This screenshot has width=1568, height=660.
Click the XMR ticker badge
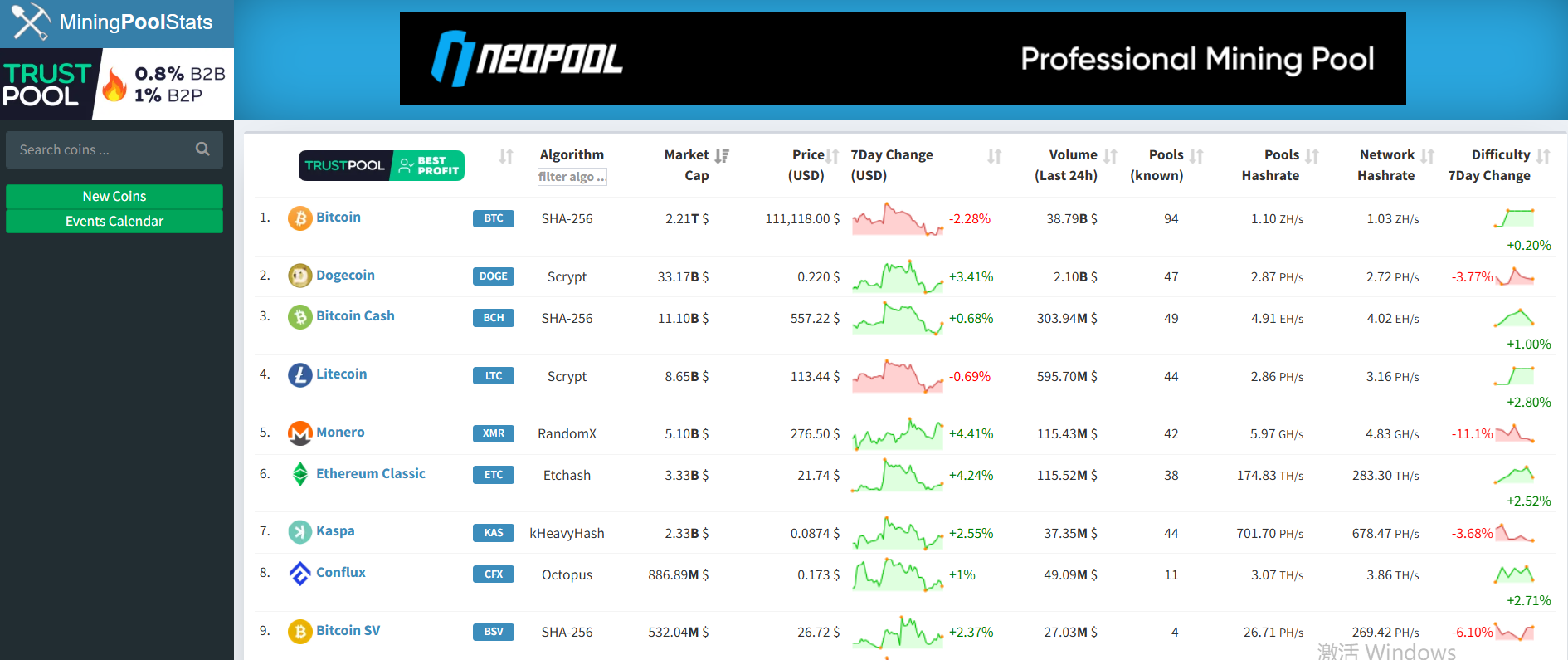[494, 433]
